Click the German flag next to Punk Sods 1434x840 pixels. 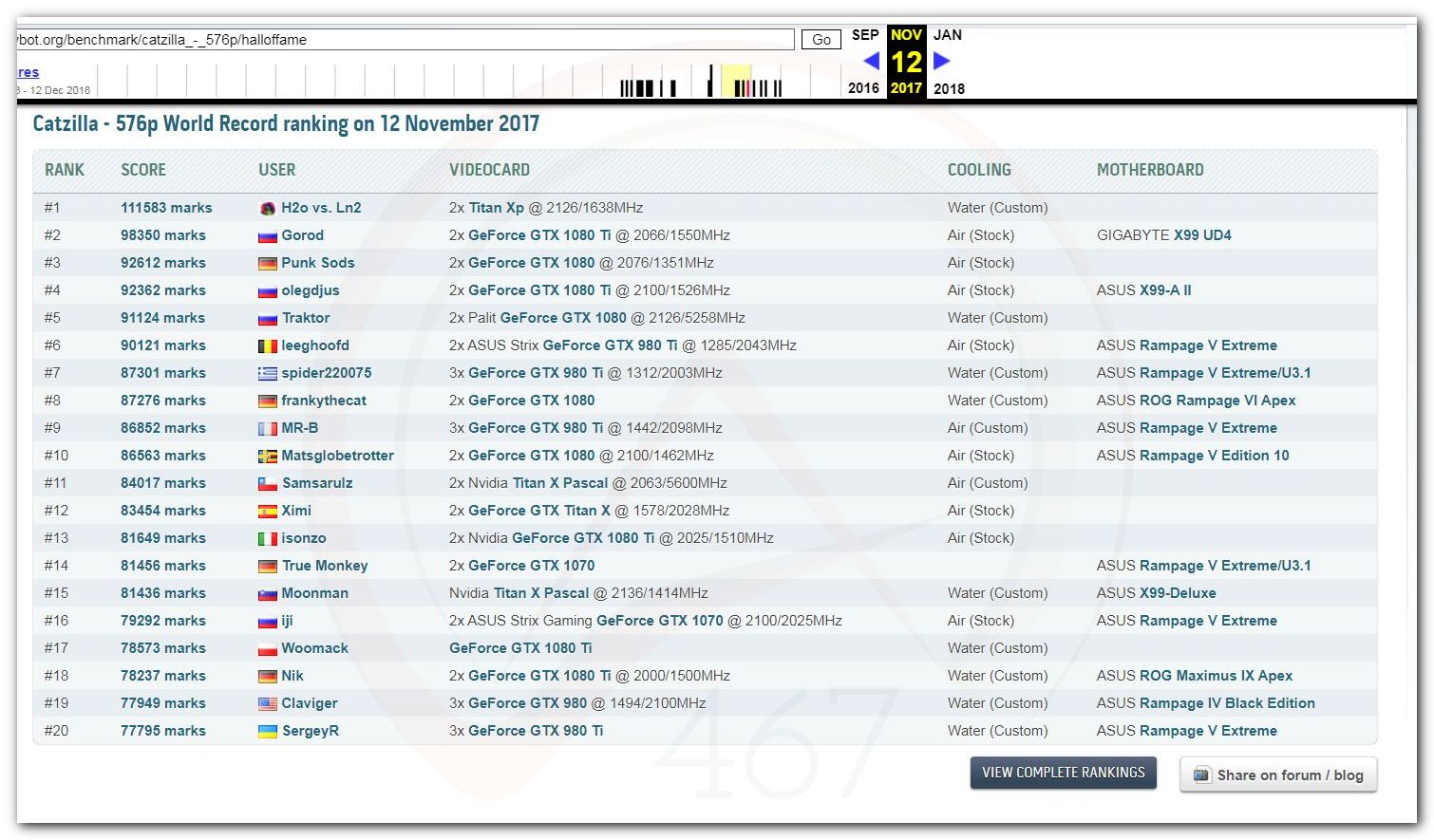[268, 264]
